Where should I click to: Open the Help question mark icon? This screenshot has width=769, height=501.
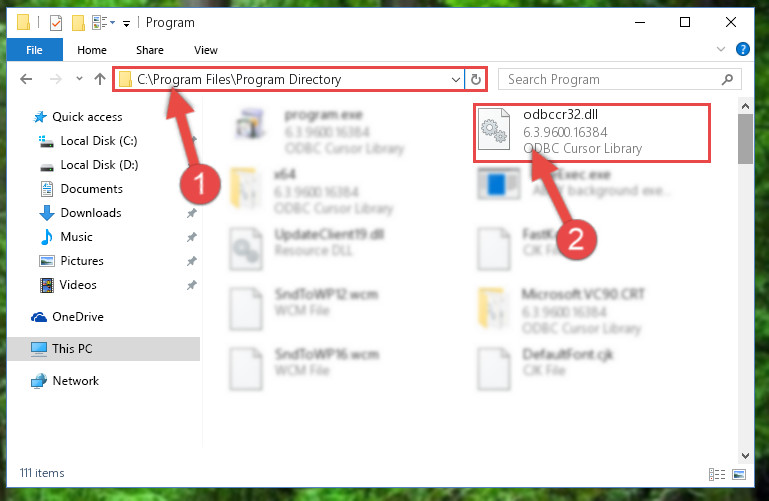(x=743, y=49)
